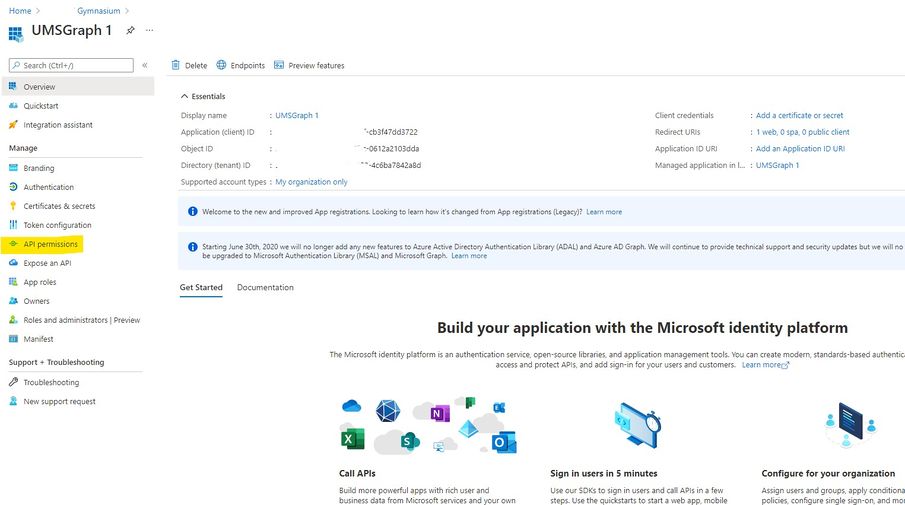The width and height of the screenshot is (905, 505).
Task: Go to Expose an API
Action: pyautogui.click(x=47, y=263)
